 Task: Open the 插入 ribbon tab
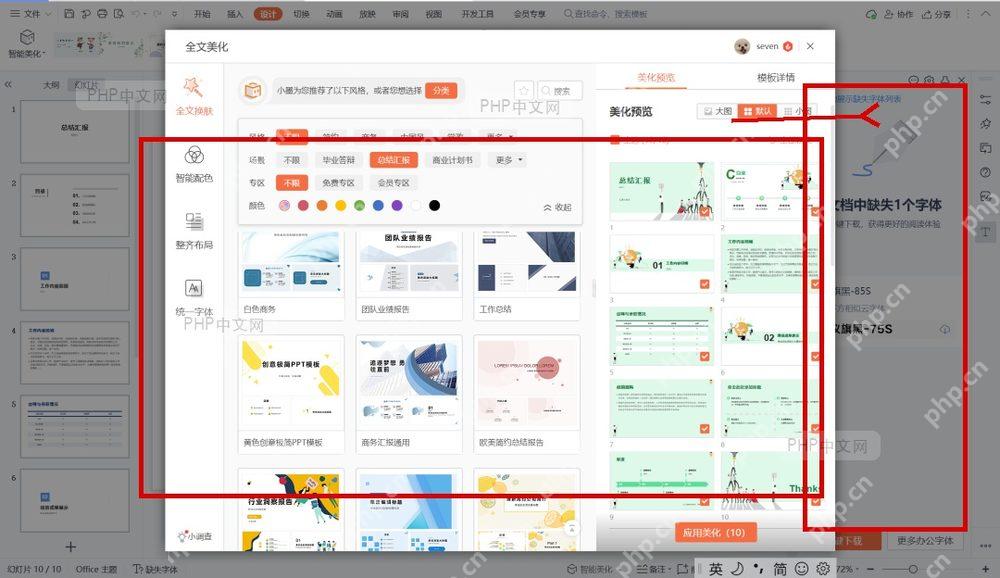[x=235, y=13]
